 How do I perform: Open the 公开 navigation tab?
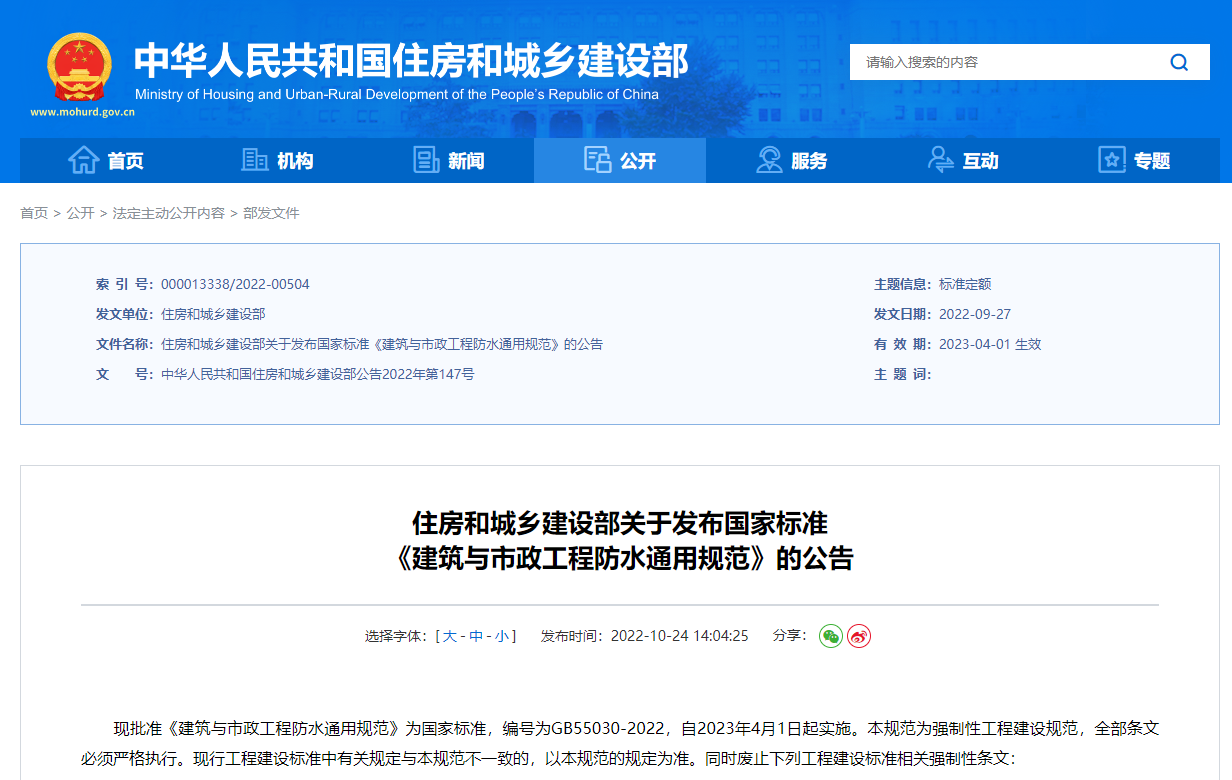[620, 160]
